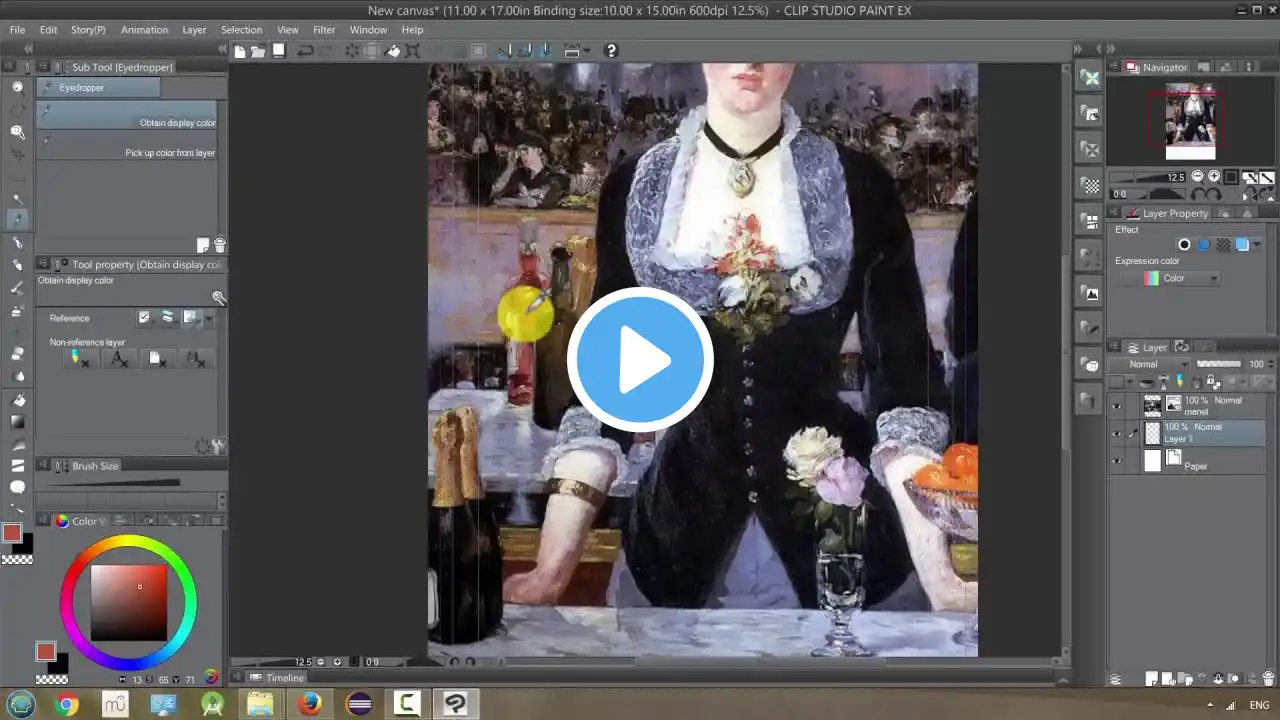The image size is (1280, 720).
Task: Choose the Obtain display color sub tool
Action: coord(127,115)
